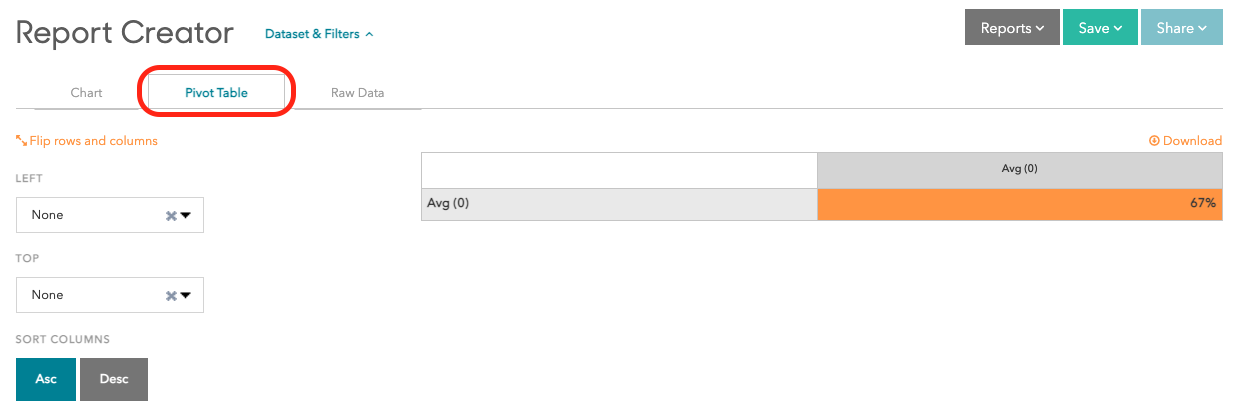Click the orange 67% table cell
The height and width of the screenshot is (412, 1242).
[x=1019, y=204]
